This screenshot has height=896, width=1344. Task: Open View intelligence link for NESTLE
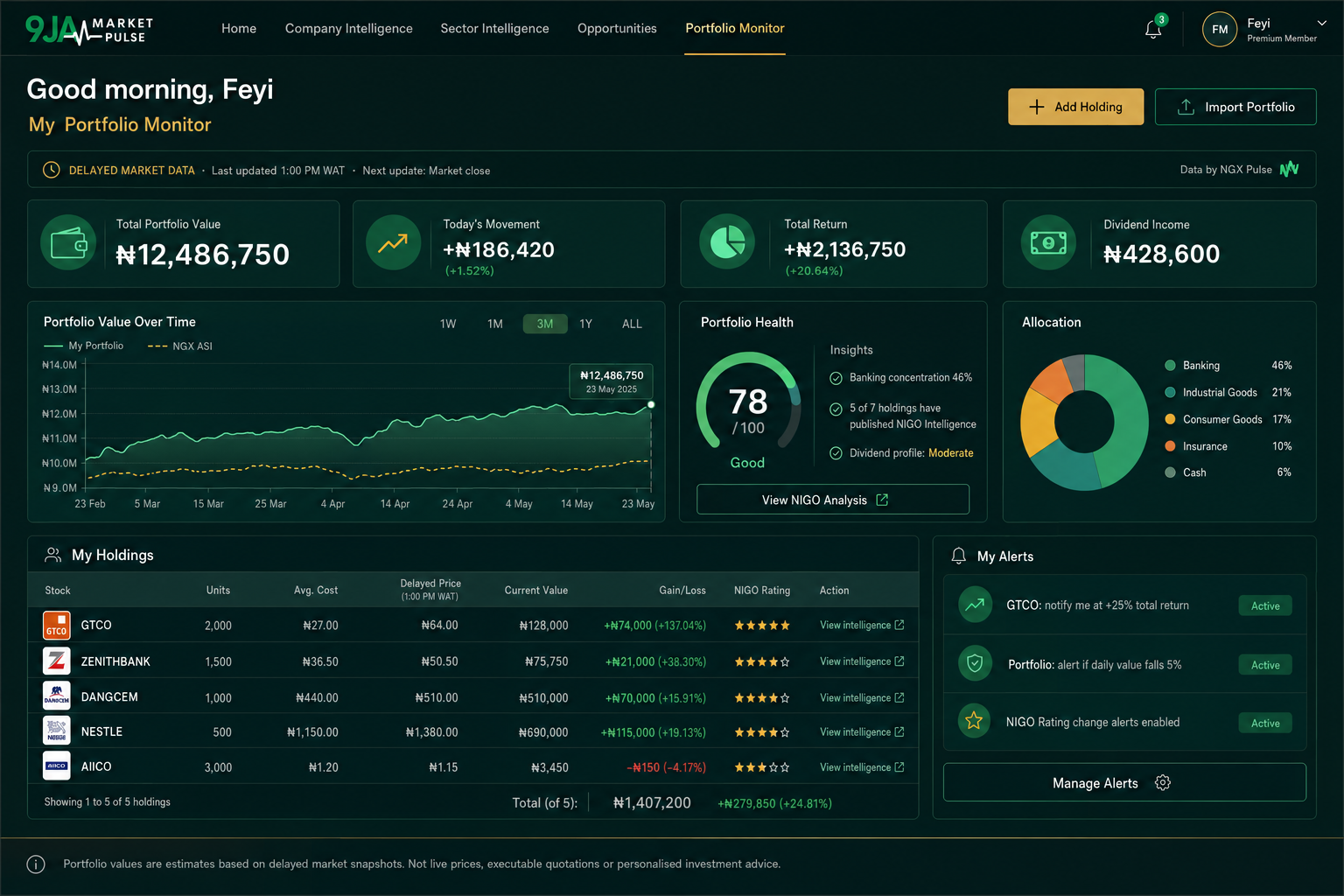pos(862,732)
